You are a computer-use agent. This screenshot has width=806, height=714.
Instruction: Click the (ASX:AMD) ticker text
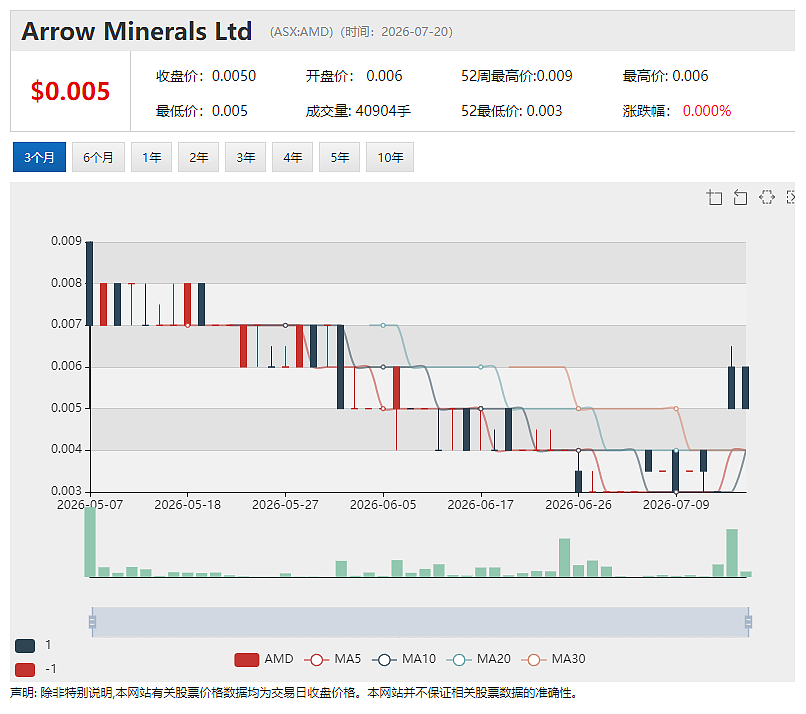coord(302,32)
